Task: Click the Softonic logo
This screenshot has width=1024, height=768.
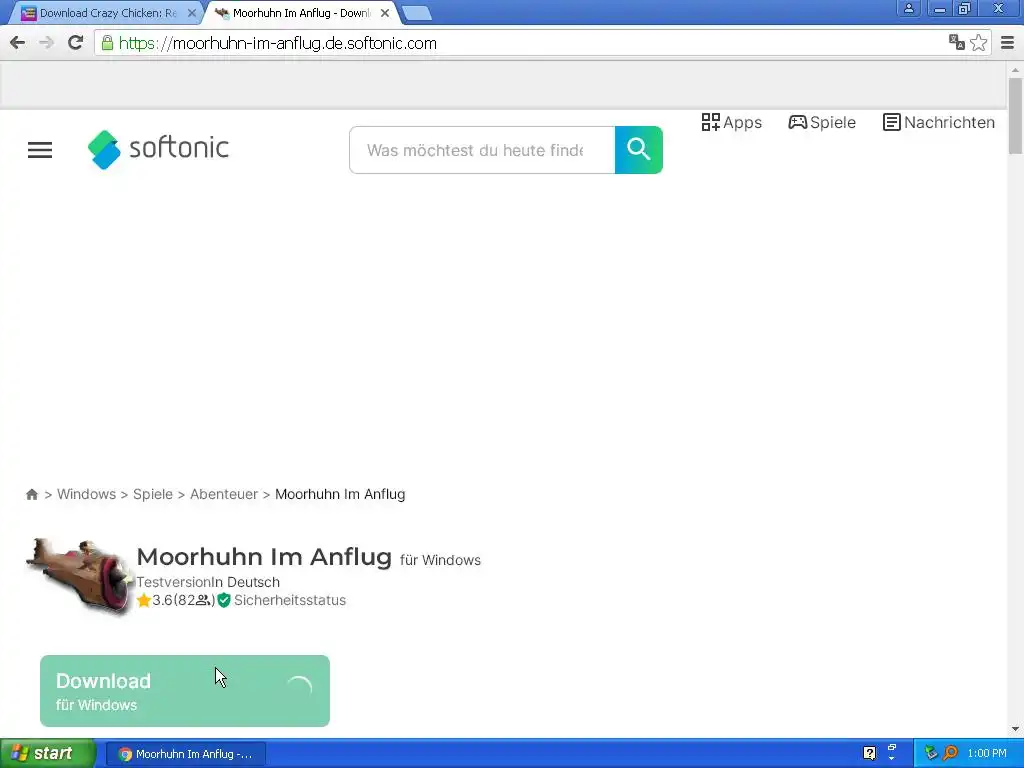Action: tap(158, 149)
